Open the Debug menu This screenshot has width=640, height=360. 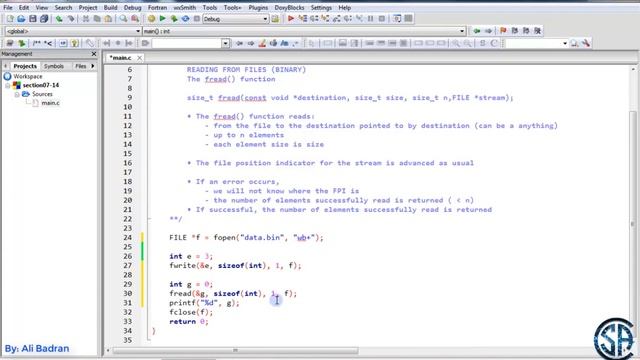132,7
